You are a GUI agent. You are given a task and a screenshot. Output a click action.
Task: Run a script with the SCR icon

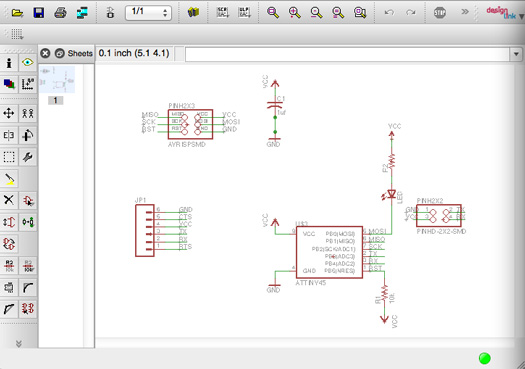[x=222, y=13]
